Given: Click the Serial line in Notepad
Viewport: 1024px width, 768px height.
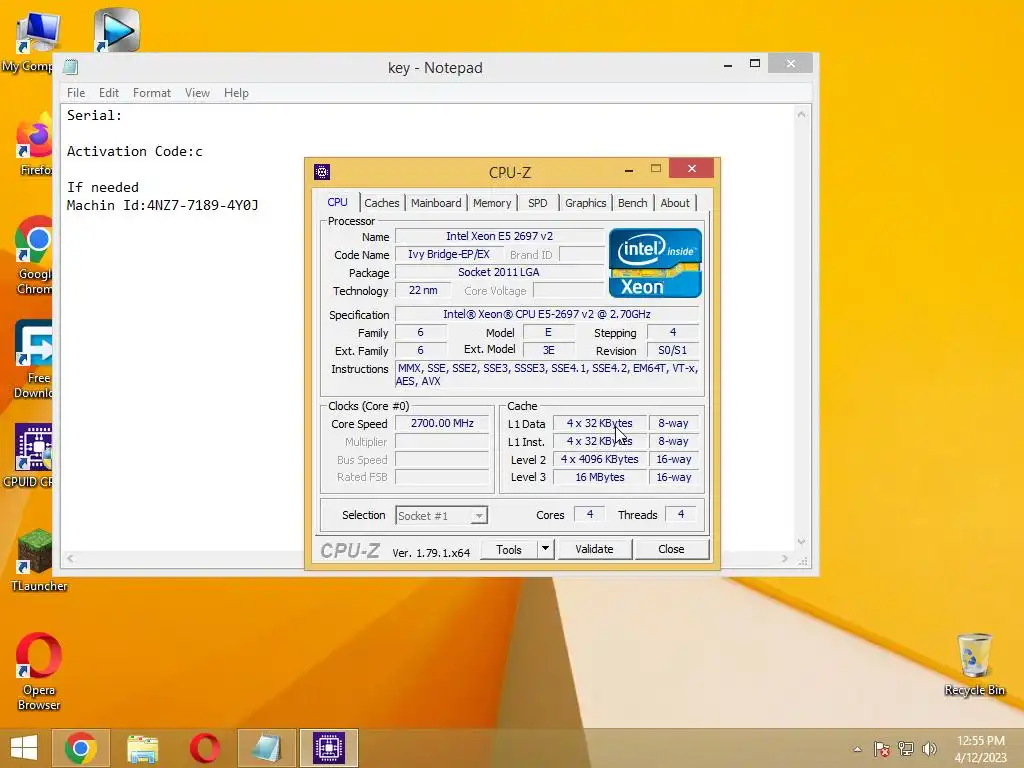Looking at the screenshot, I should (94, 116).
